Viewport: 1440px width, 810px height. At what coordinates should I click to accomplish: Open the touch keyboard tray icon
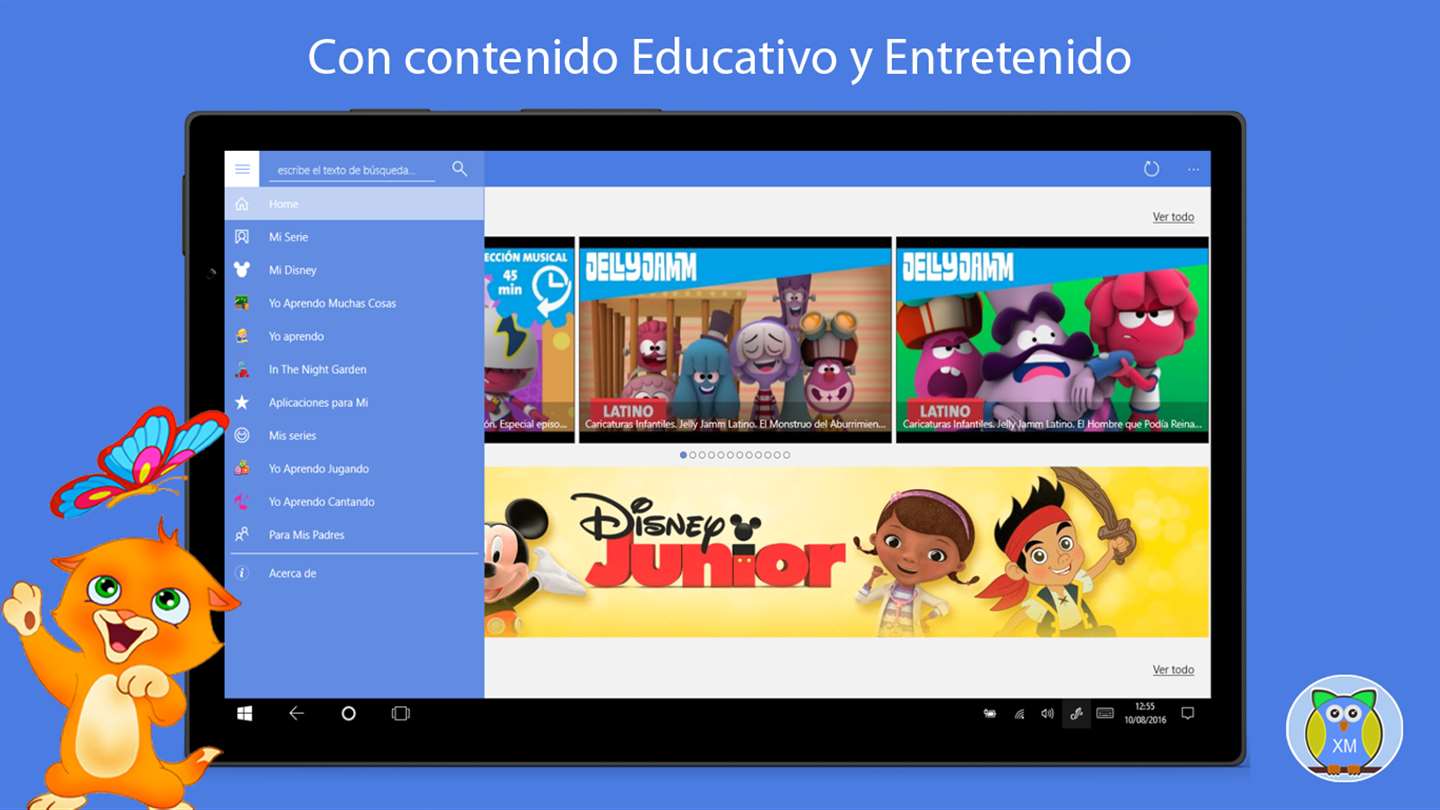tap(1105, 714)
